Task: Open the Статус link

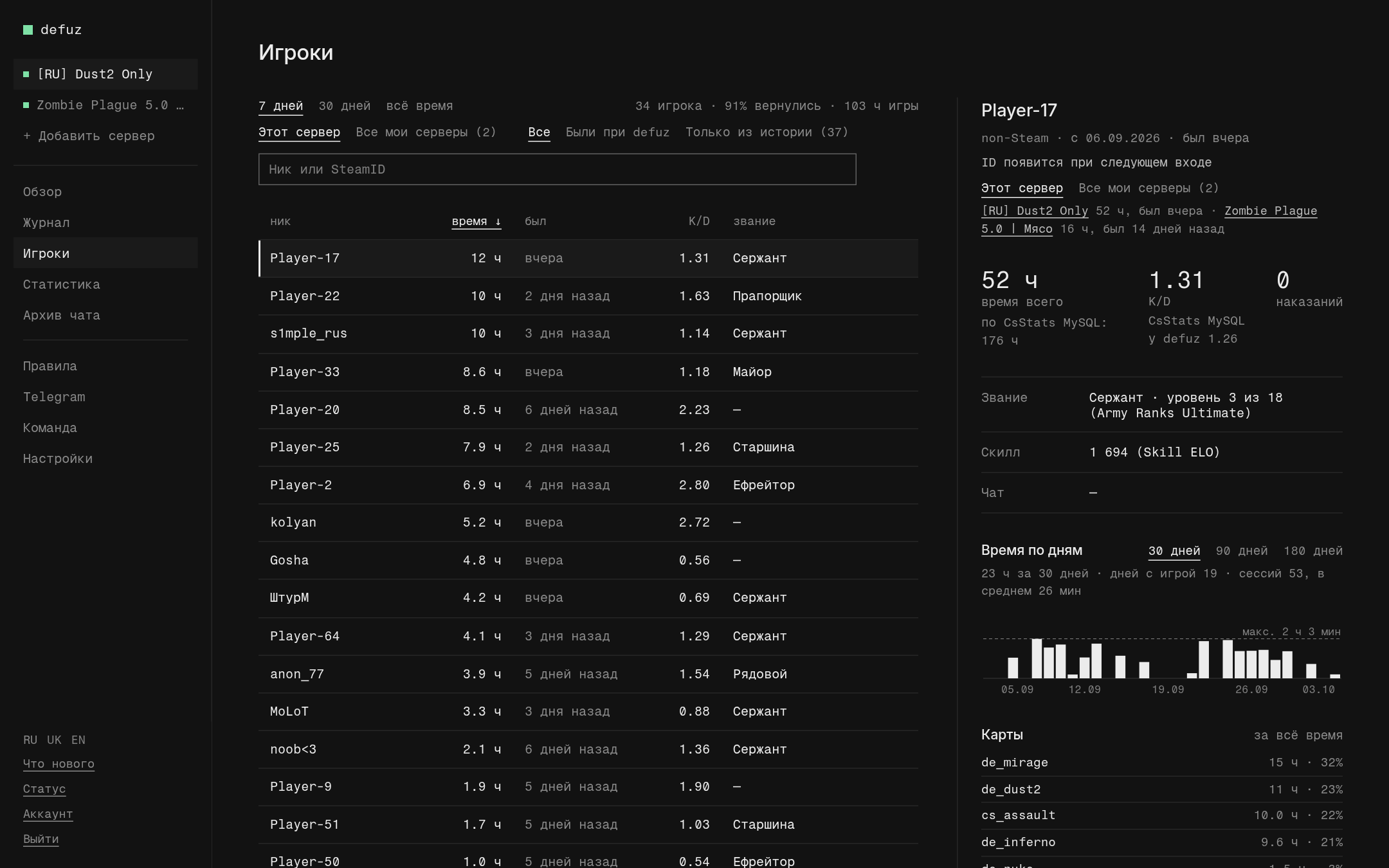Action: [x=44, y=789]
